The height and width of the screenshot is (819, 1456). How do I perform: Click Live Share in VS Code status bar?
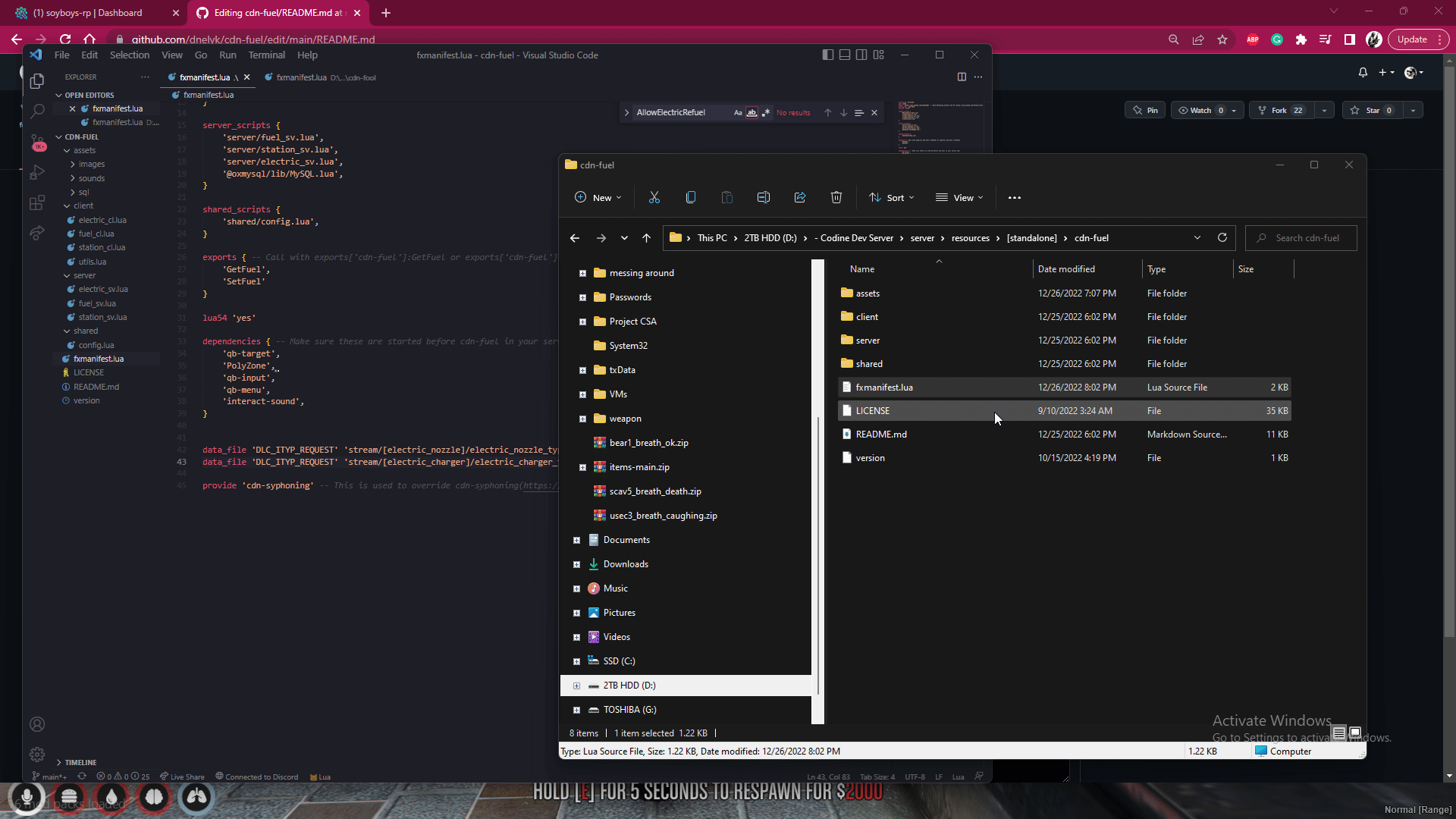pyautogui.click(x=182, y=777)
